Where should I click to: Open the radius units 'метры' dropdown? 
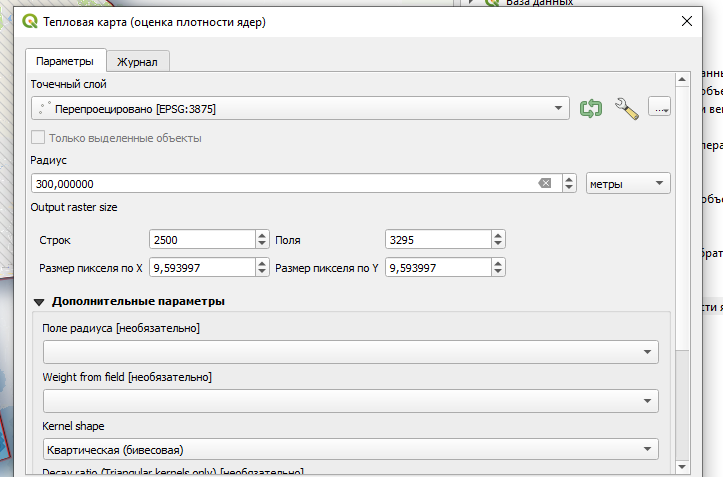click(628, 184)
